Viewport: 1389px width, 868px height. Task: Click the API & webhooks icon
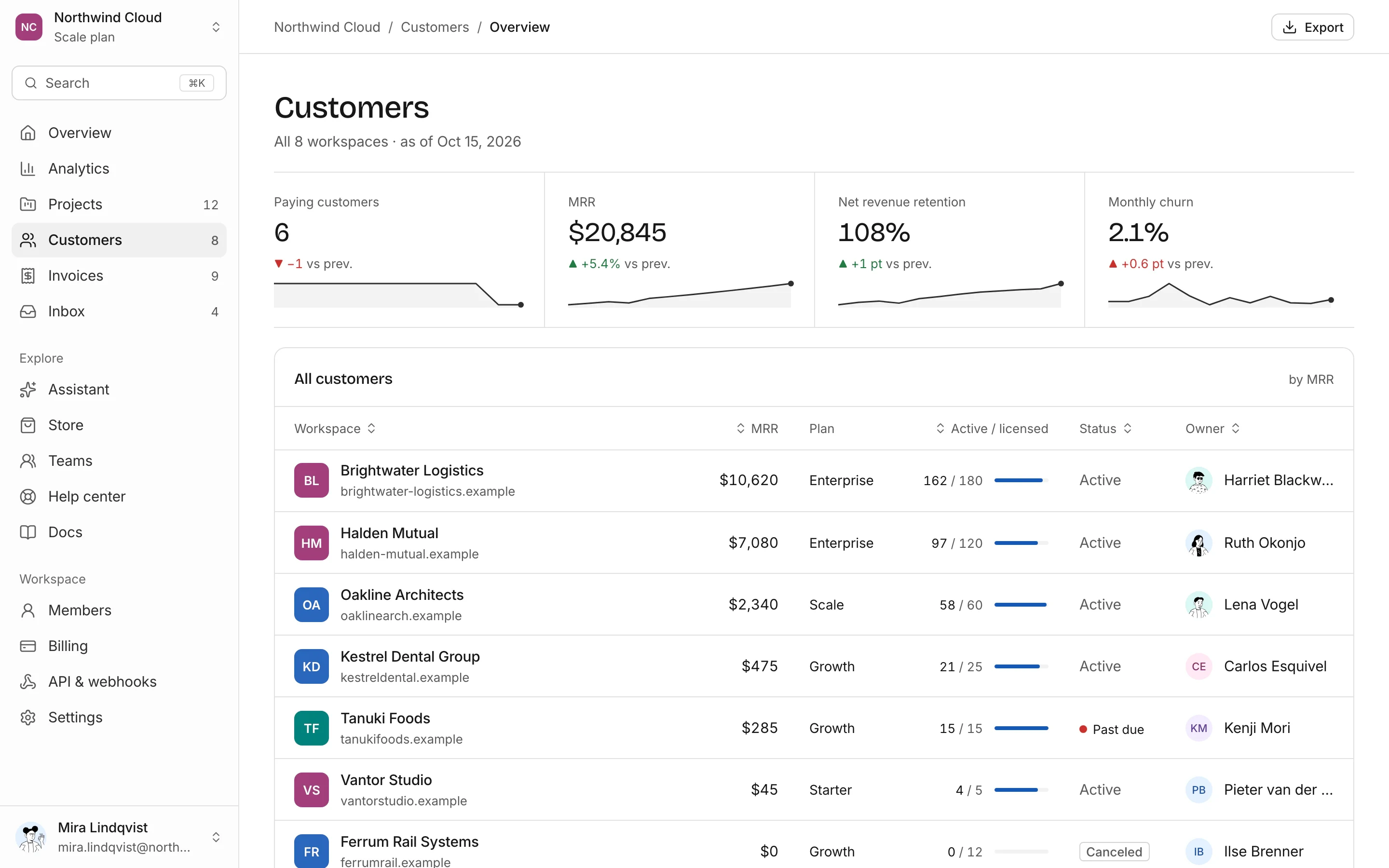tap(27, 681)
